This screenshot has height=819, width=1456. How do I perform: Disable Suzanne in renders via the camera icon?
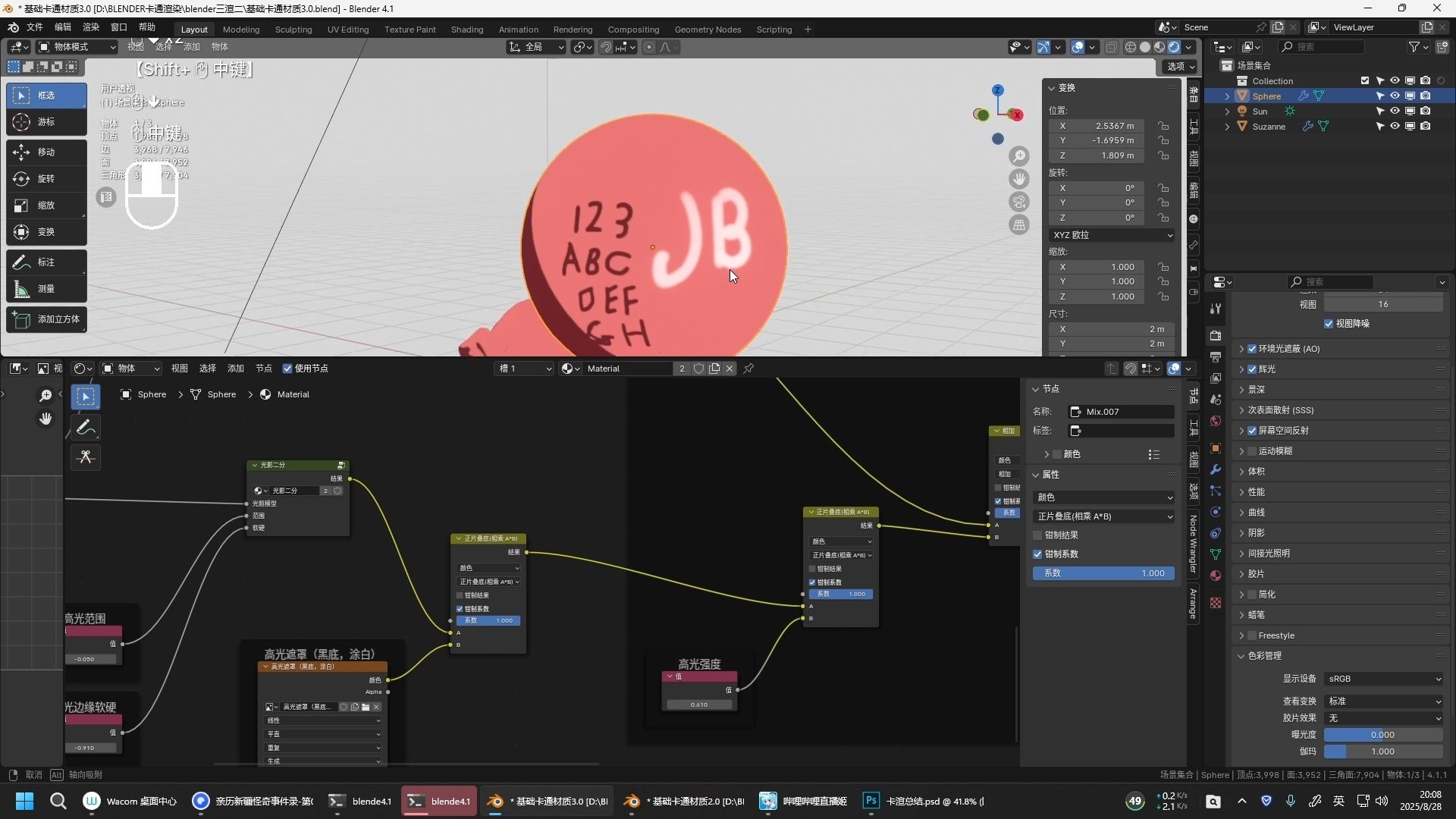click(1426, 127)
